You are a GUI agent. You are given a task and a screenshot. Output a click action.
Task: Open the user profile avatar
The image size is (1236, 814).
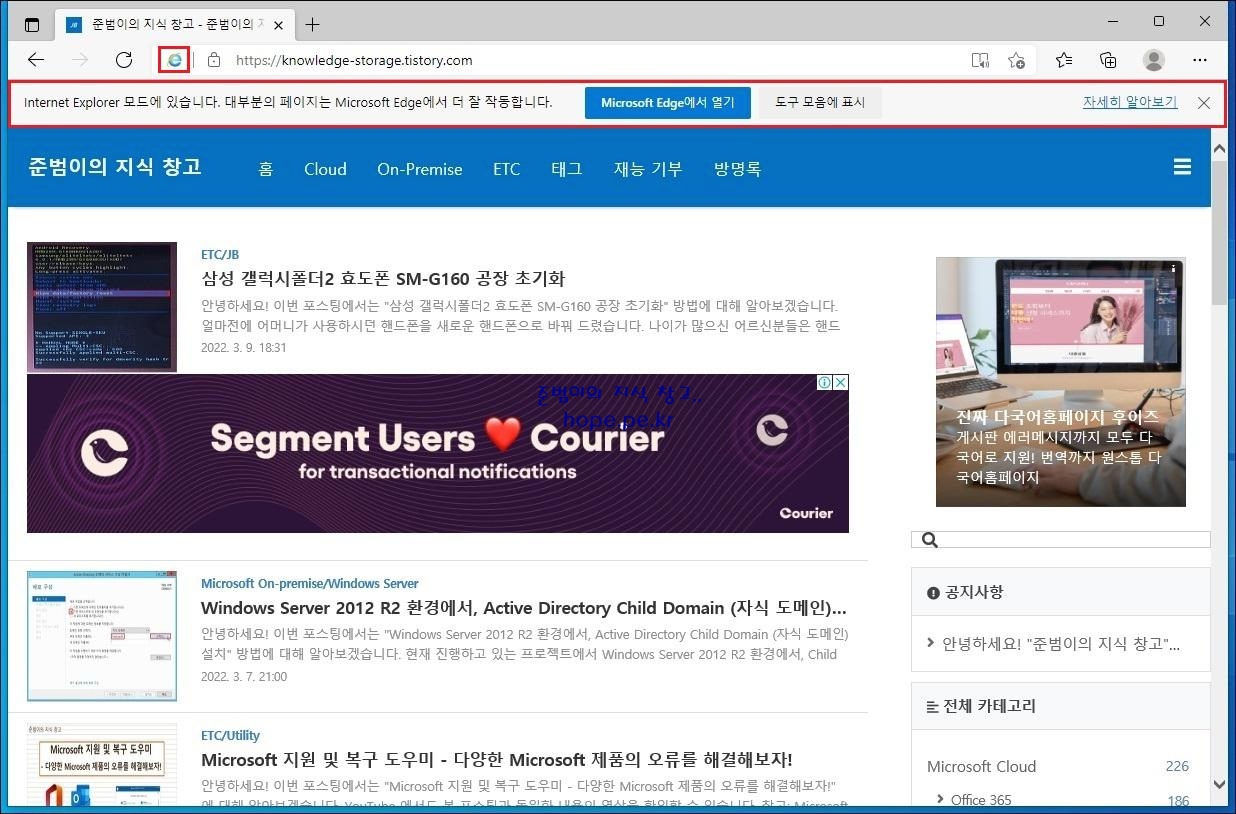[1154, 60]
